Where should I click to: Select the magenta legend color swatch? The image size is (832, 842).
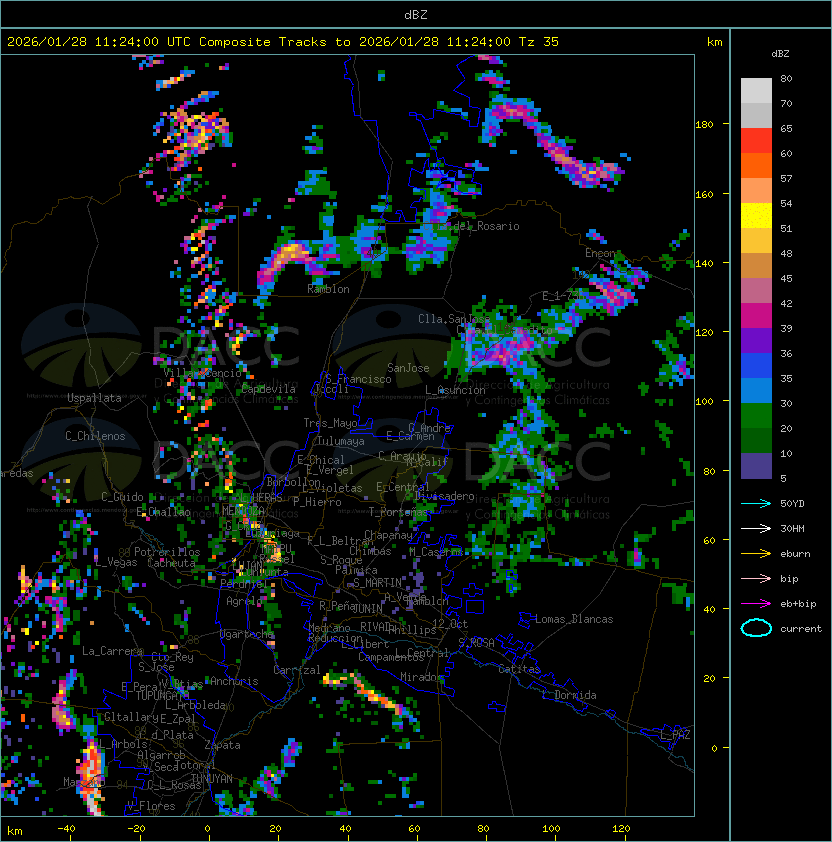tap(756, 316)
